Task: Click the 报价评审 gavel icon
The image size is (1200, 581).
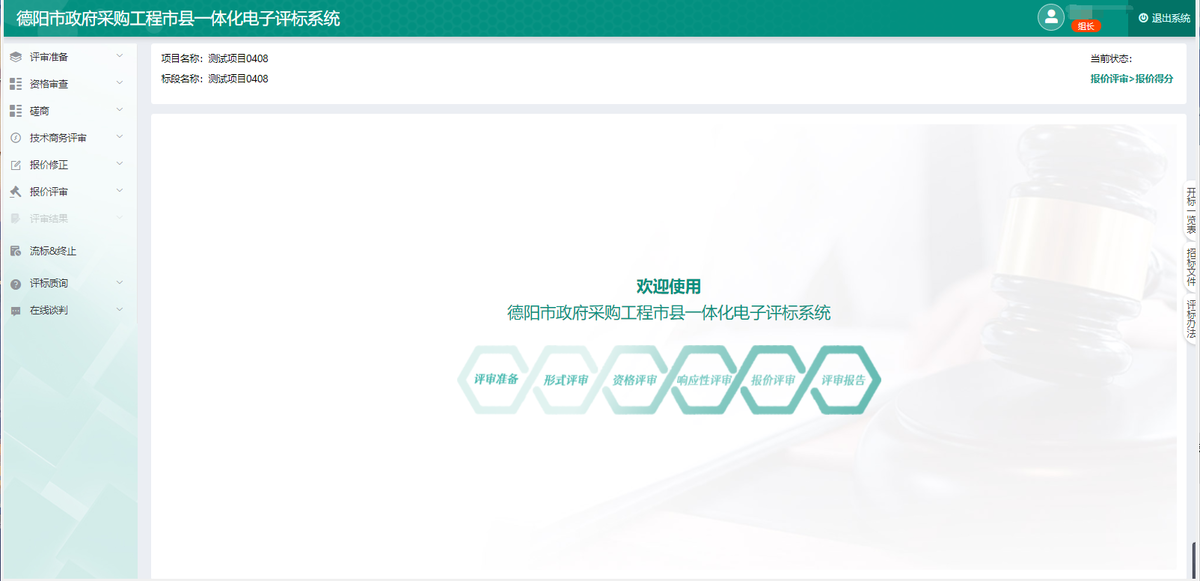Action: 15,192
